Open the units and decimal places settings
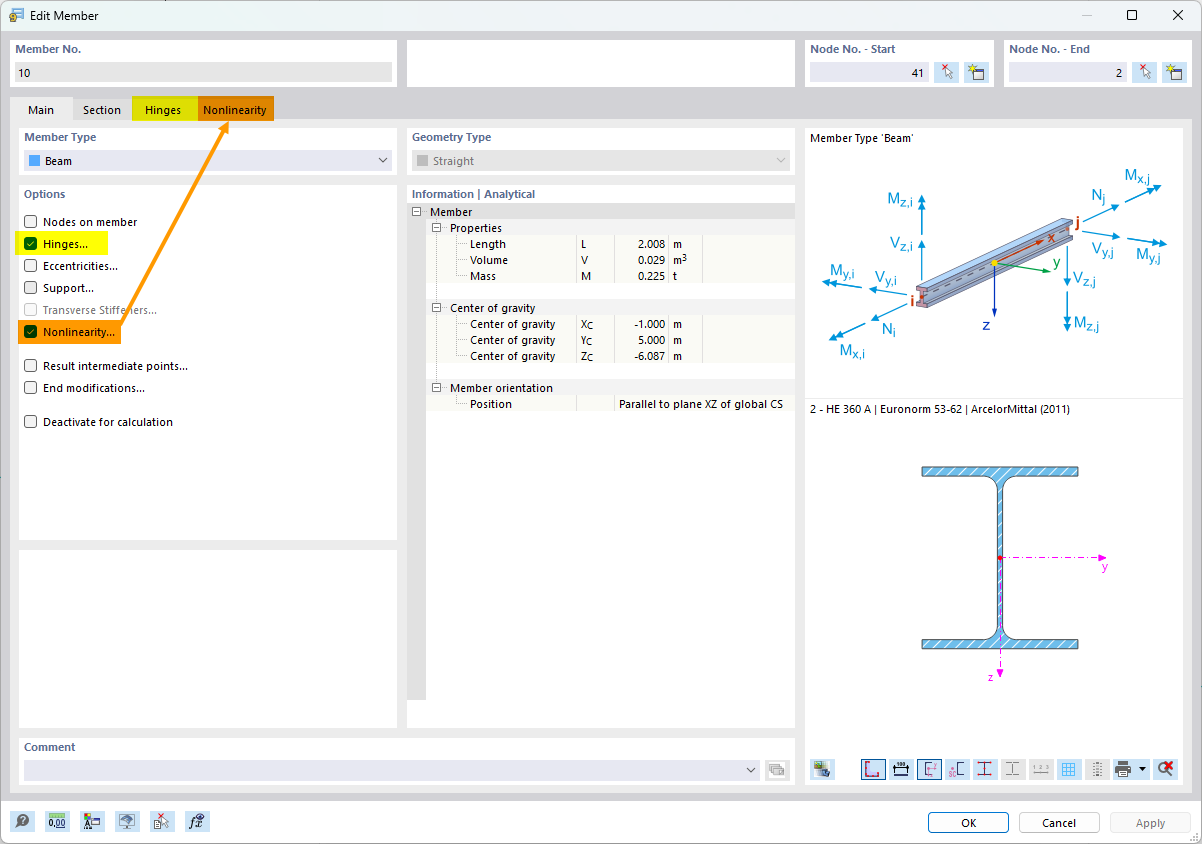This screenshot has height=844, width=1202. tap(57, 821)
